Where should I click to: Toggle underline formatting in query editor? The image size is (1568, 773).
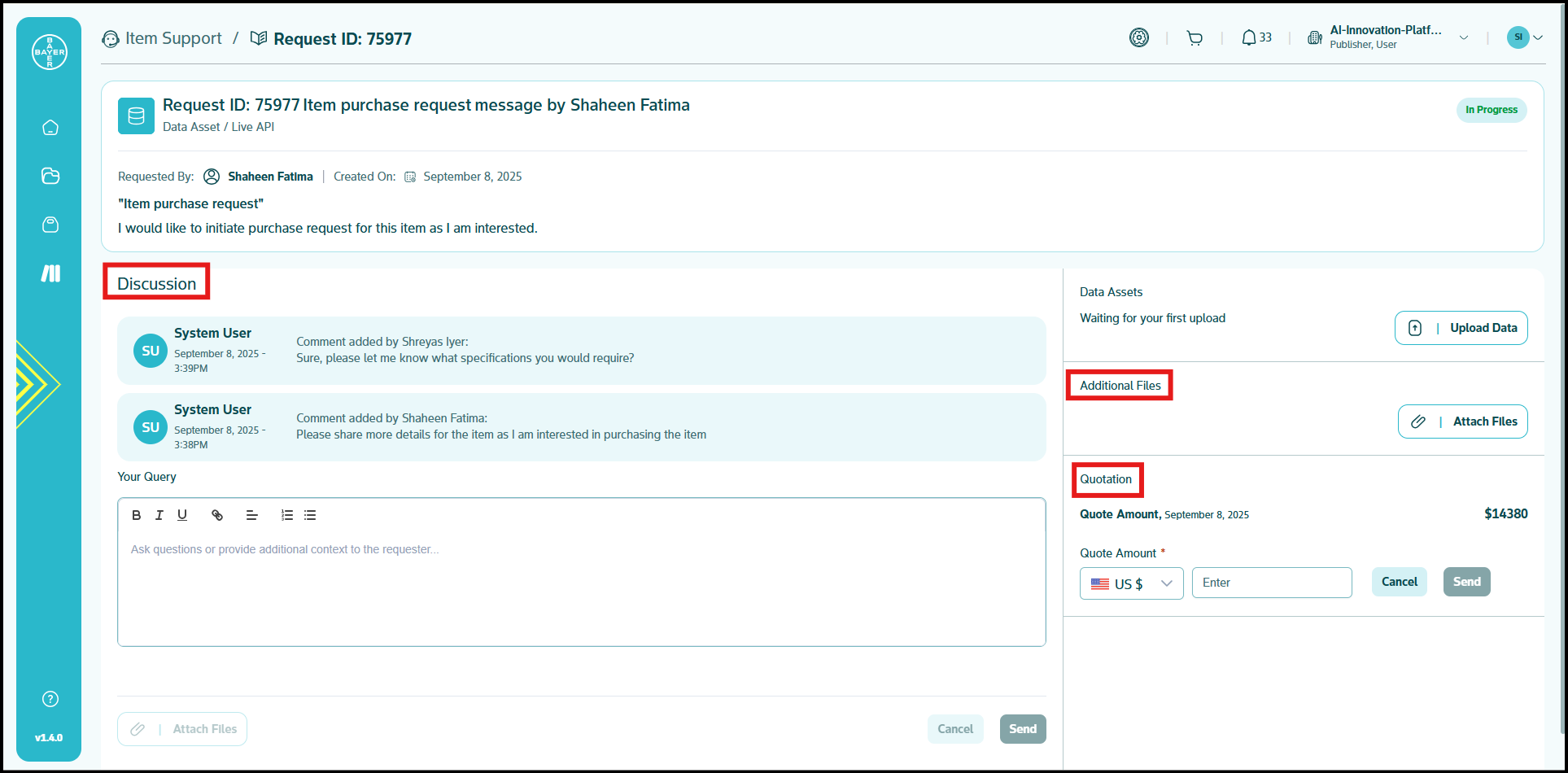[x=182, y=515]
